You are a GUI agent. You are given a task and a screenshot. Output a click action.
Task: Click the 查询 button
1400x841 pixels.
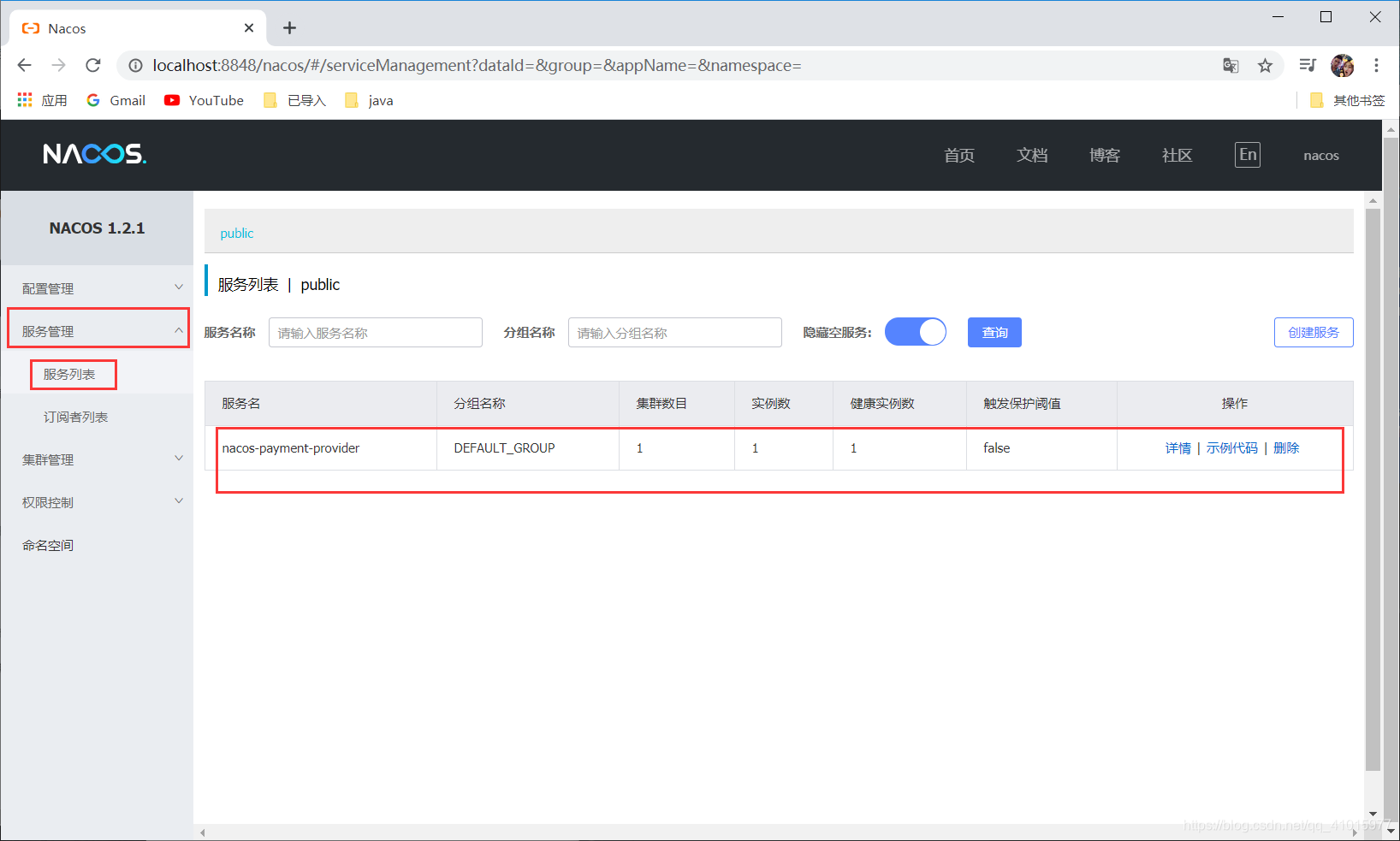tap(994, 332)
